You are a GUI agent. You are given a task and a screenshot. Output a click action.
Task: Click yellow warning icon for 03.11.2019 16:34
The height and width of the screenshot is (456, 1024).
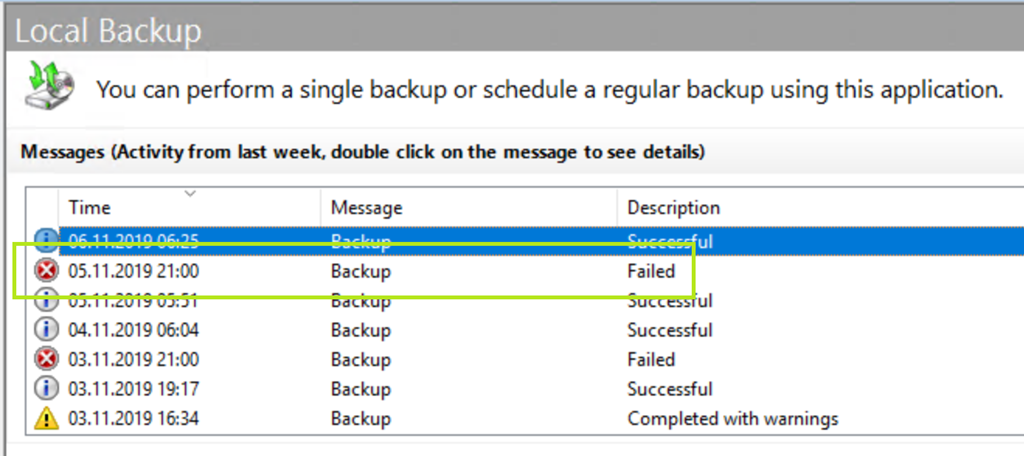pyautogui.click(x=46, y=419)
